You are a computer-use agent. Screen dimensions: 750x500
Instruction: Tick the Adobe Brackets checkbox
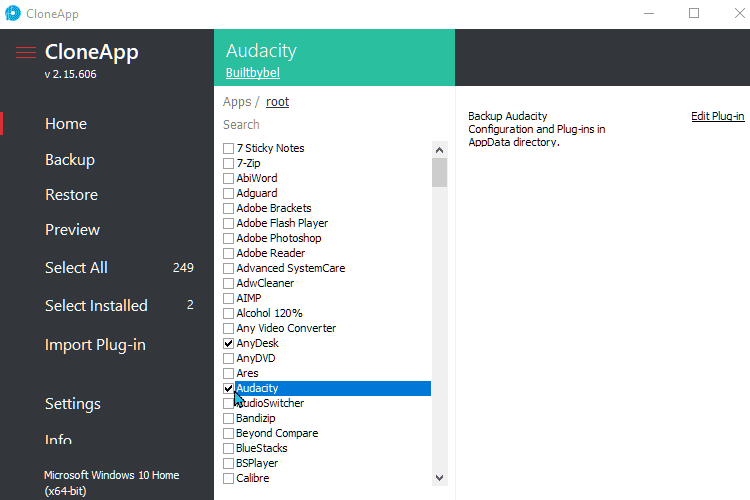tap(229, 209)
